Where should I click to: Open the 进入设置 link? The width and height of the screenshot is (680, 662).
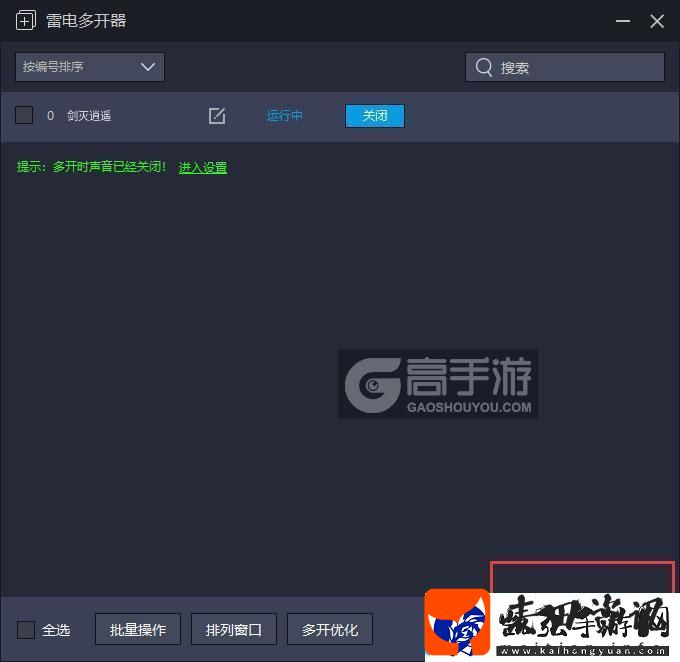pyautogui.click(x=203, y=167)
